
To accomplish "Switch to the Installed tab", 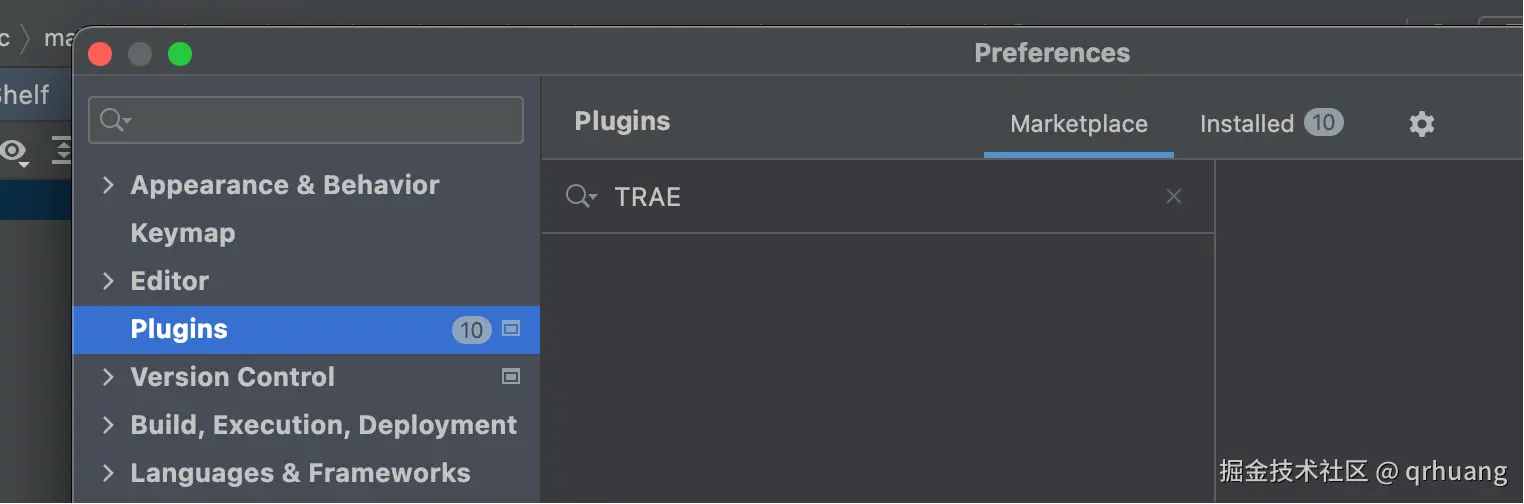I will pyautogui.click(x=1246, y=124).
